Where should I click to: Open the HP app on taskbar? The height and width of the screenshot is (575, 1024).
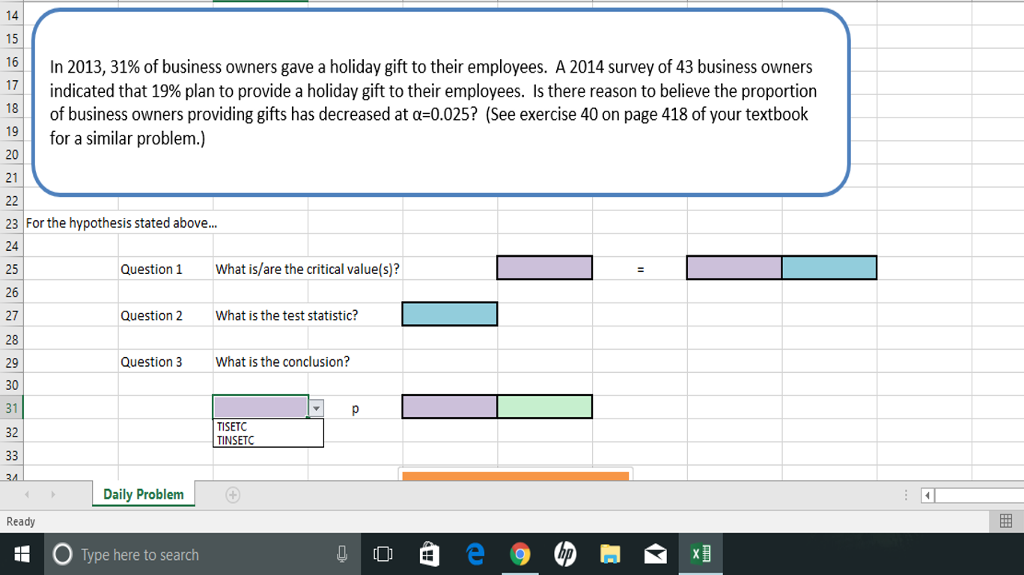click(x=565, y=555)
